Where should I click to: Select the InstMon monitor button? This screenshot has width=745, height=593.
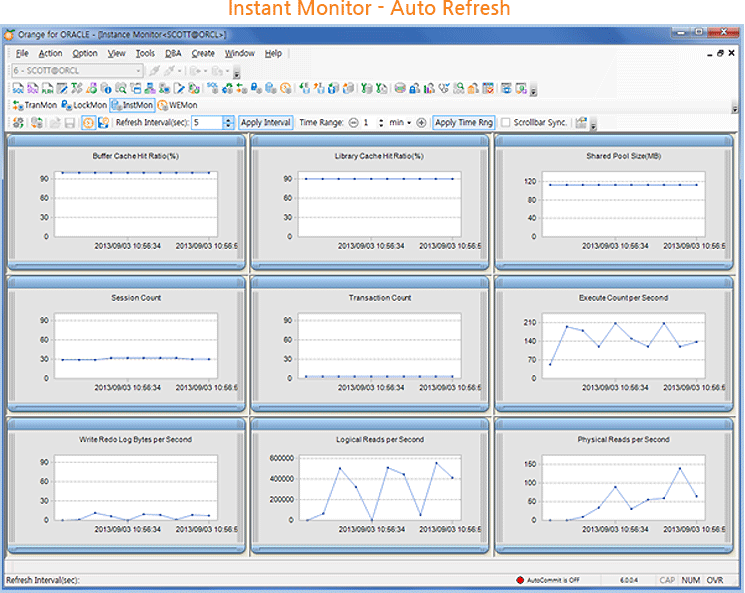(133, 105)
